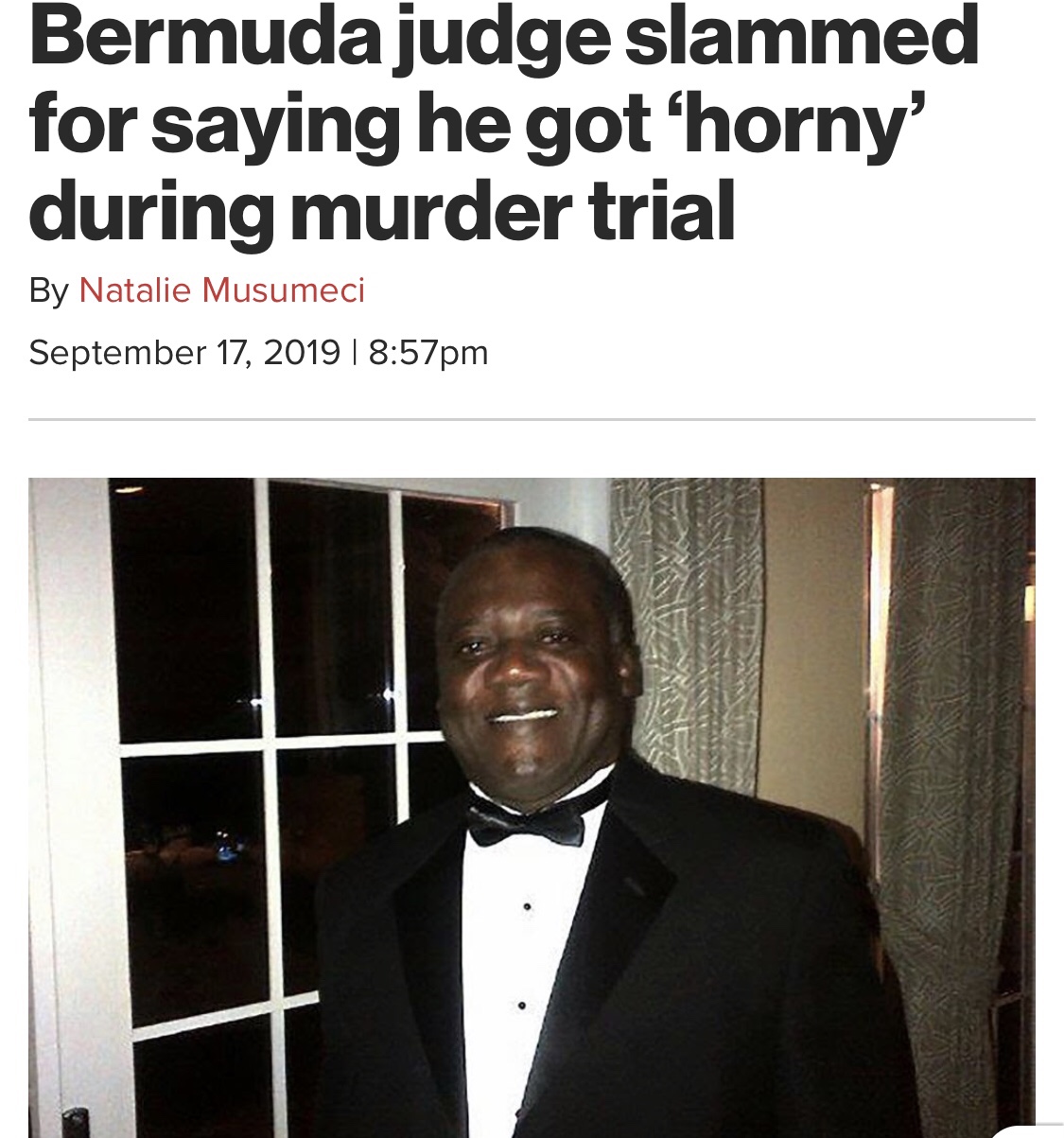Tap the article photo of man in tuxedo

[x=532, y=808]
